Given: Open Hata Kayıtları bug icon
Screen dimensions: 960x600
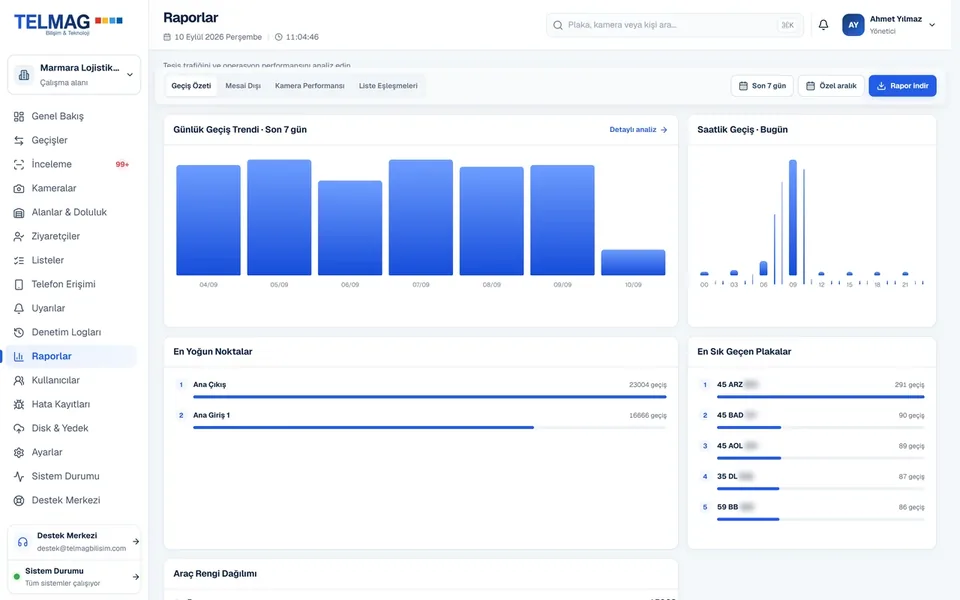Looking at the screenshot, I should tap(19, 404).
